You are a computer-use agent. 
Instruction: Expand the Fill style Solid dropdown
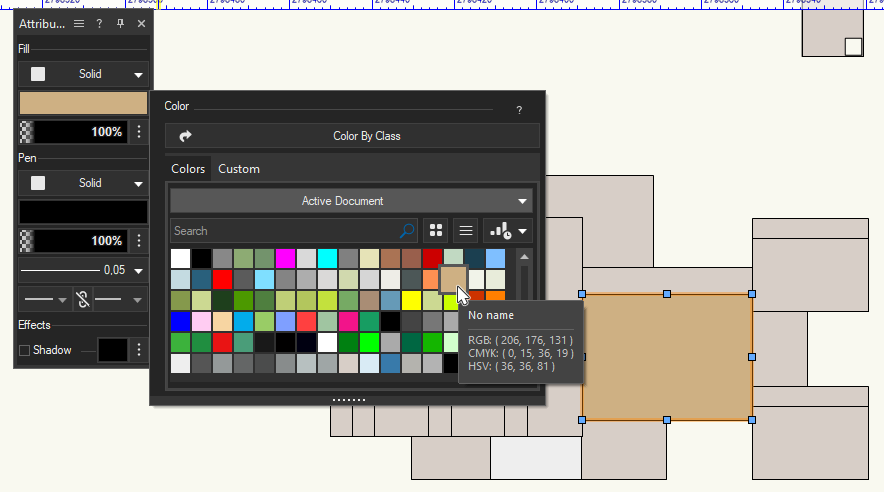point(138,74)
